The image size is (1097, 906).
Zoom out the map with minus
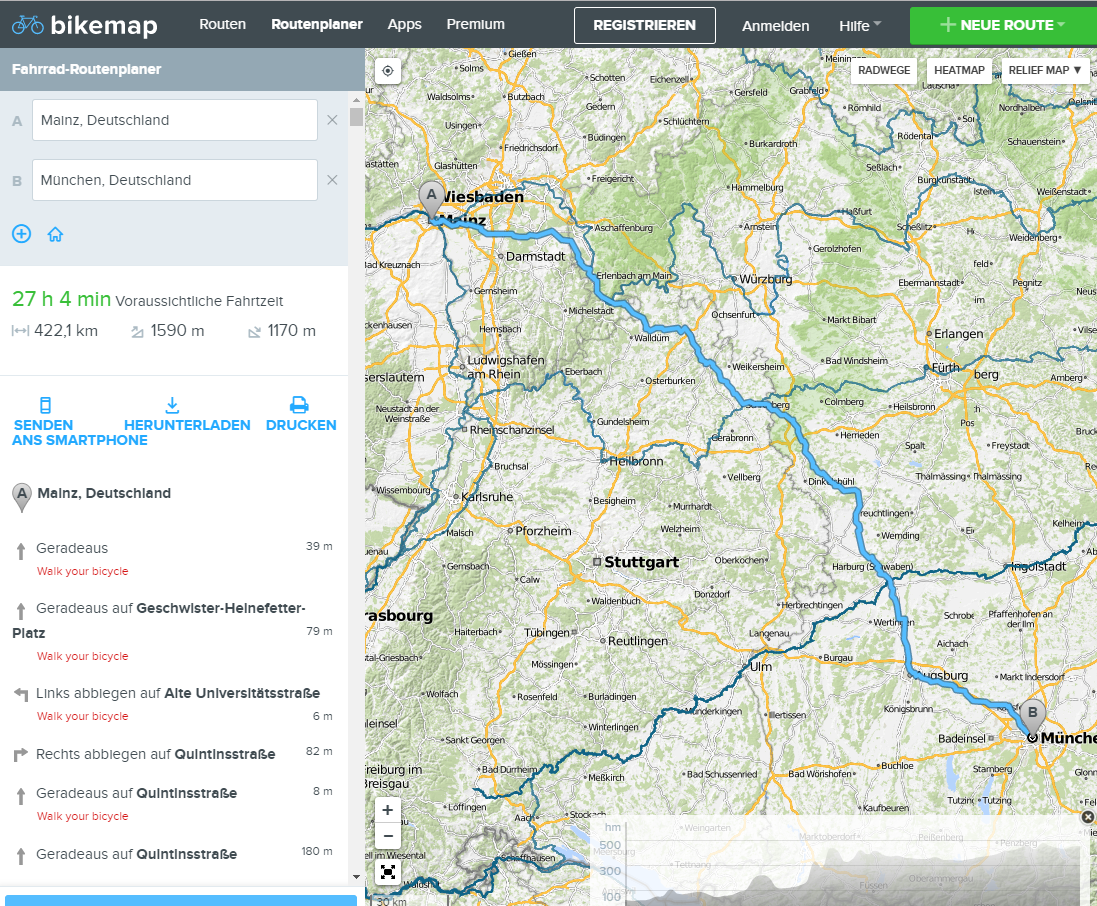(388, 836)
